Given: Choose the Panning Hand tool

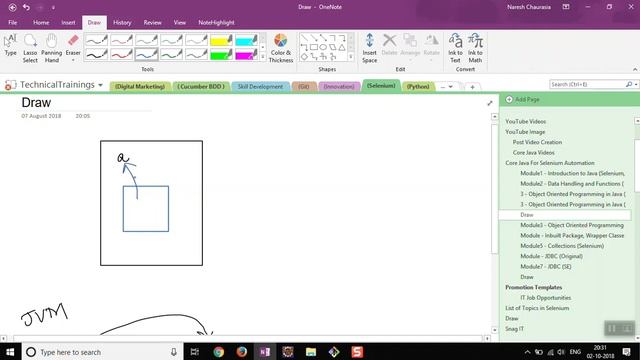Looking at the screenshot, I should 51,48.
